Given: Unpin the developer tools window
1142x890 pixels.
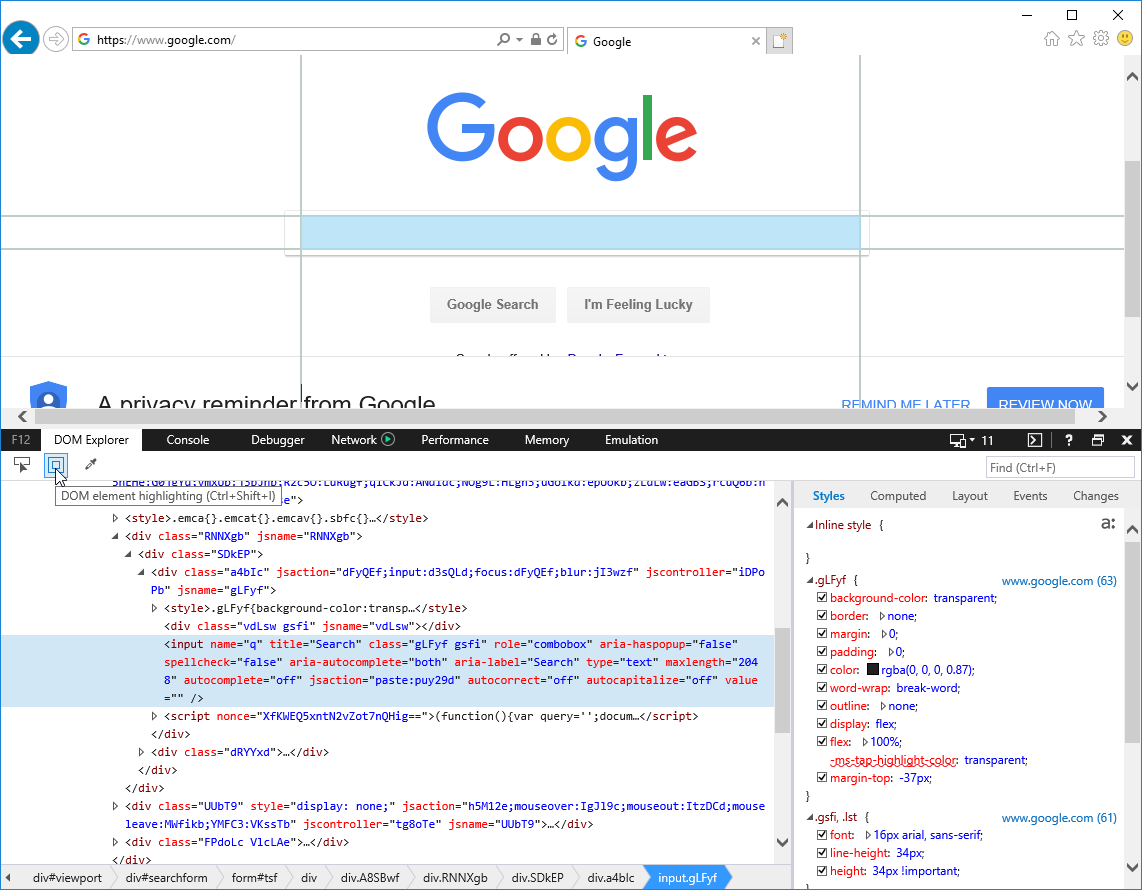Looking at the screenshot, I should (1098, 440).
